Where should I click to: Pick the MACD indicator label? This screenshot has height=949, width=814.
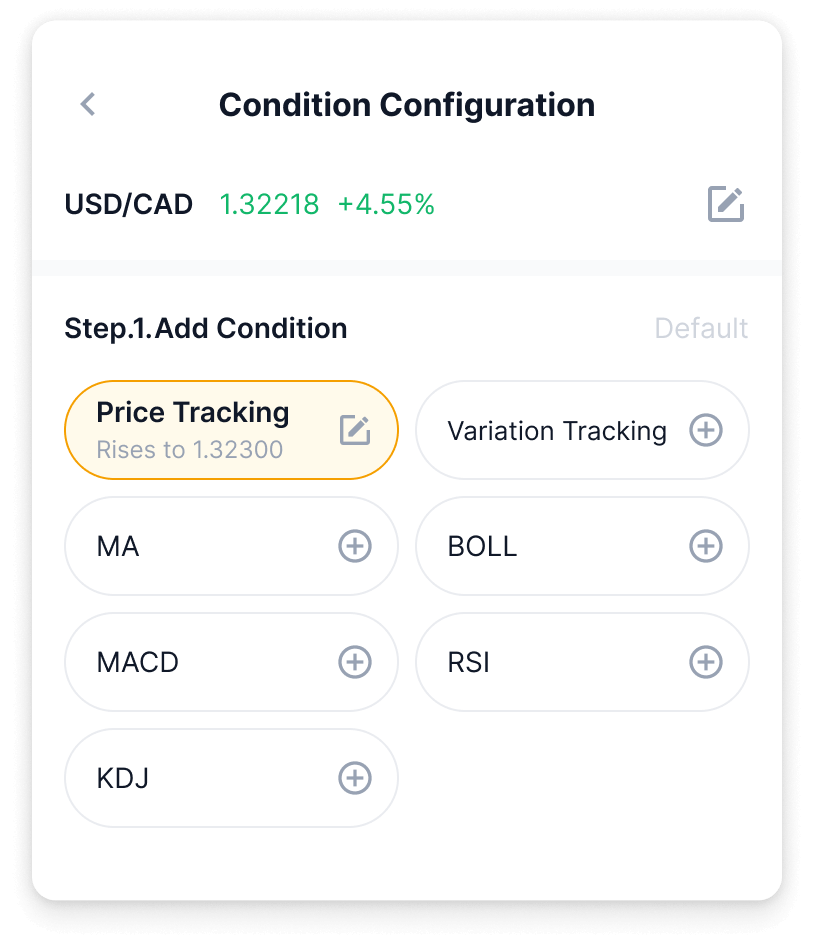pos(138,663)
